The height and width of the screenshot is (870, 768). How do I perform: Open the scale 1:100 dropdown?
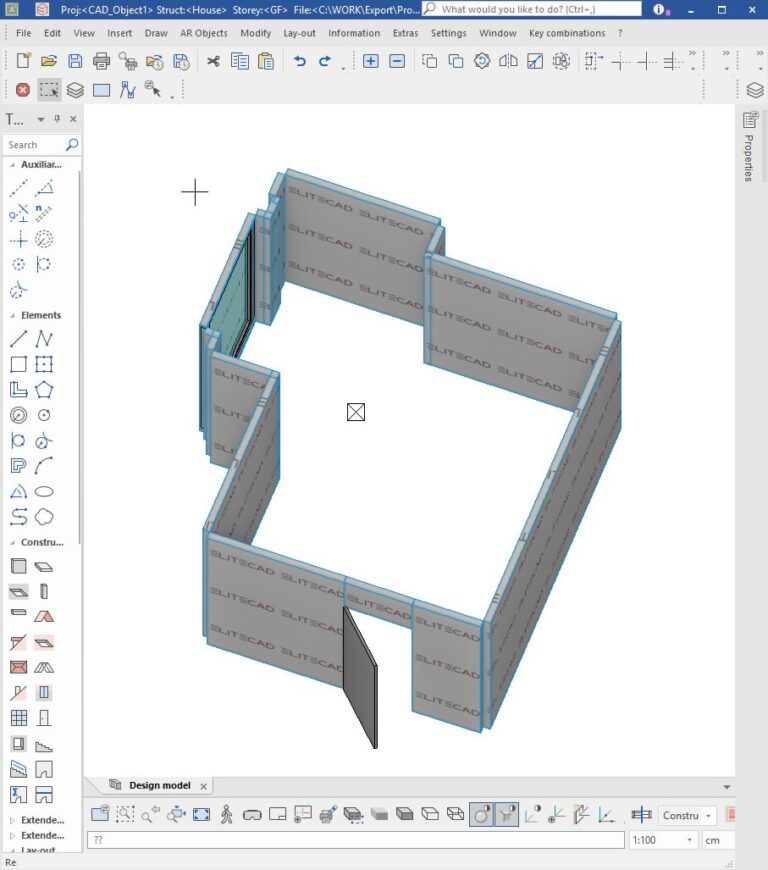point(689,840)
